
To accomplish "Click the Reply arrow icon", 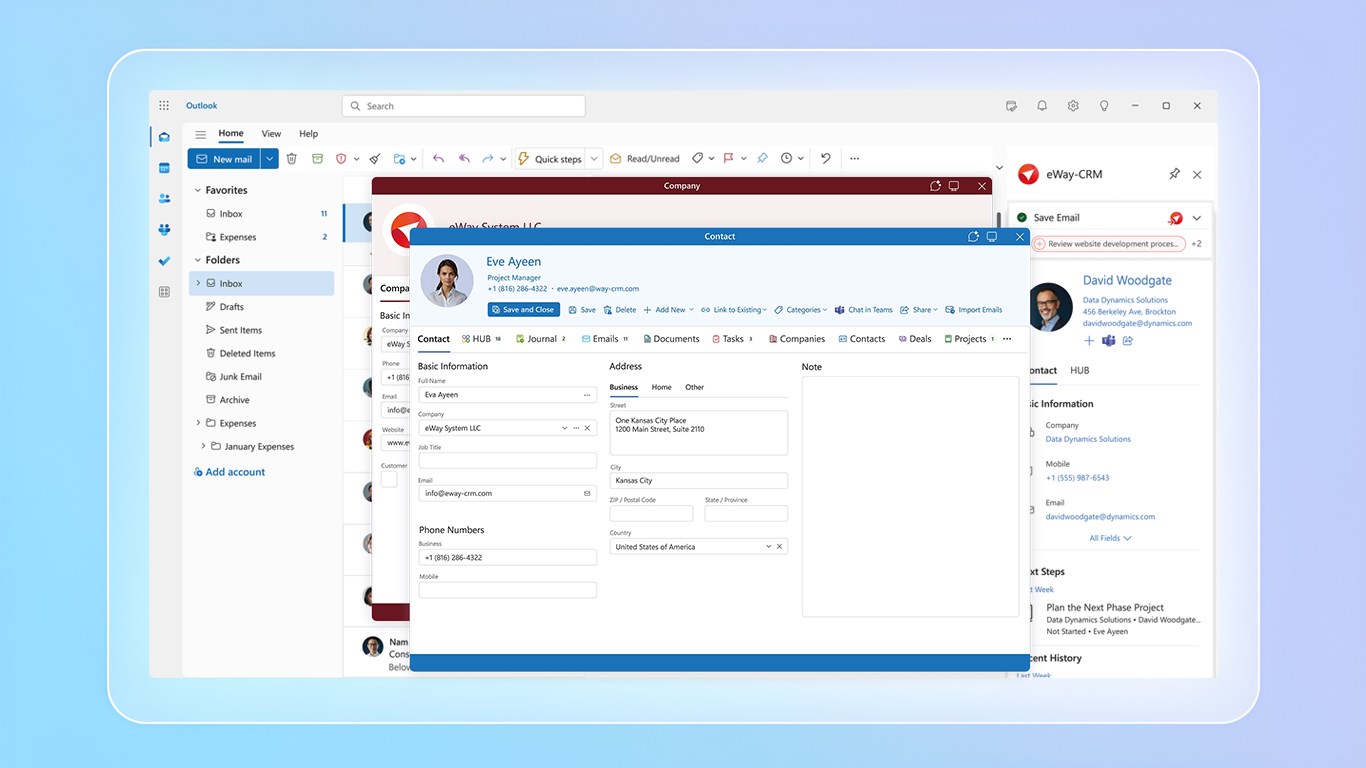I will (x=438, y=158).
